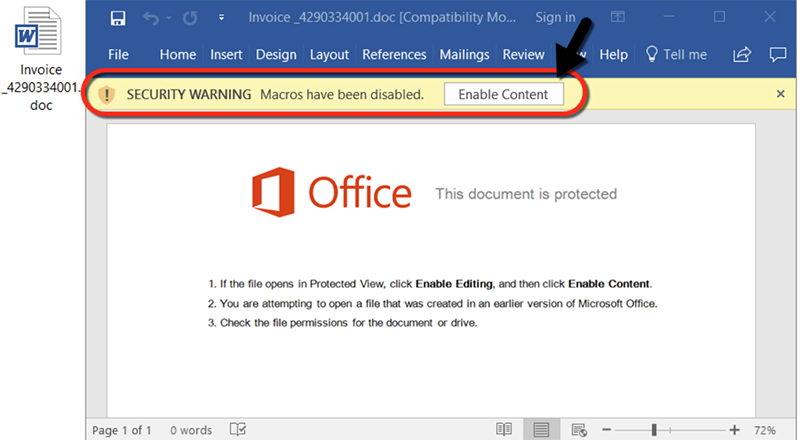
Task: Open the Undo history dropdown arrow
Action: click(170, 18)
